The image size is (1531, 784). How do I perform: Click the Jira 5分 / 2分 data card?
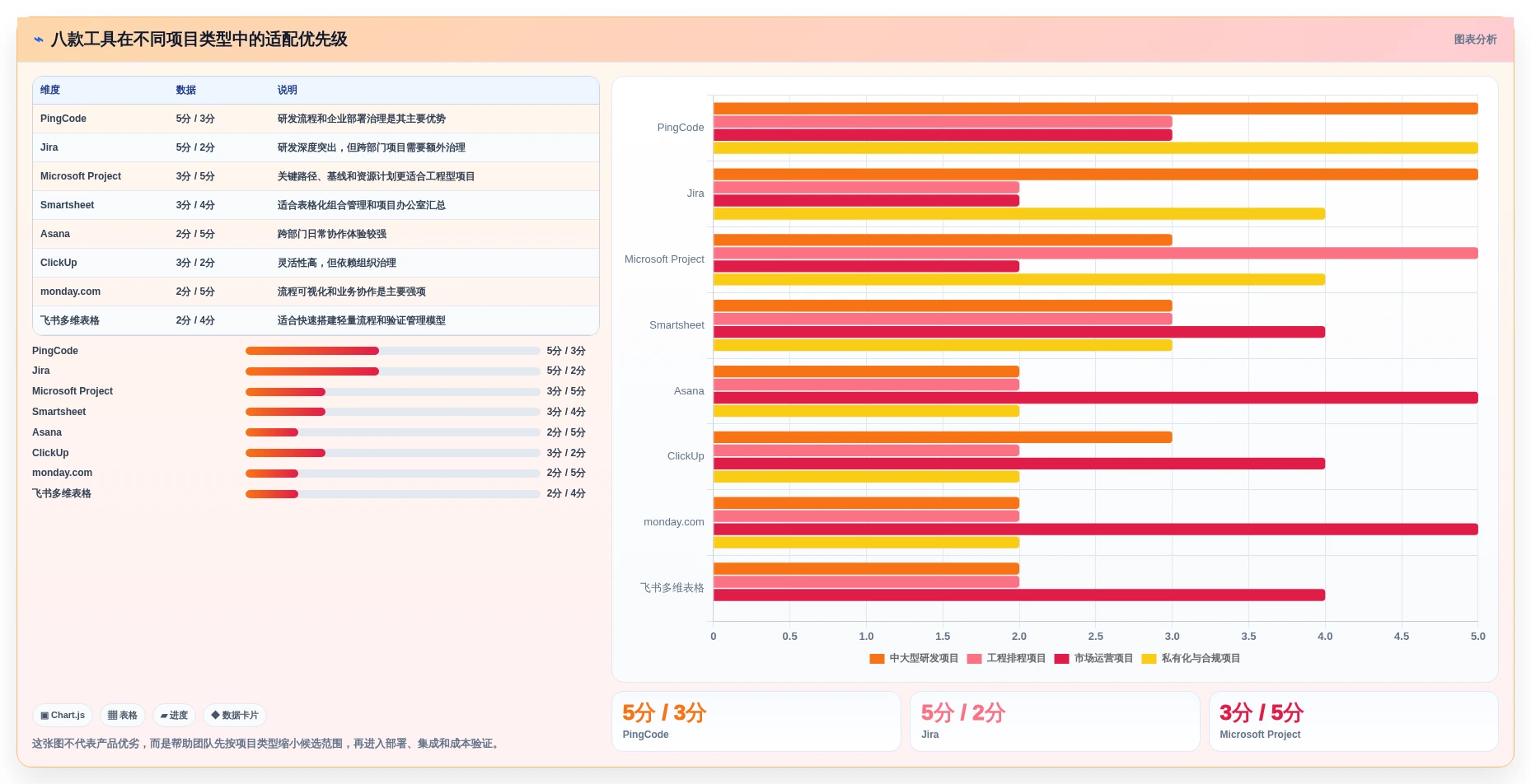point(1055,721)
